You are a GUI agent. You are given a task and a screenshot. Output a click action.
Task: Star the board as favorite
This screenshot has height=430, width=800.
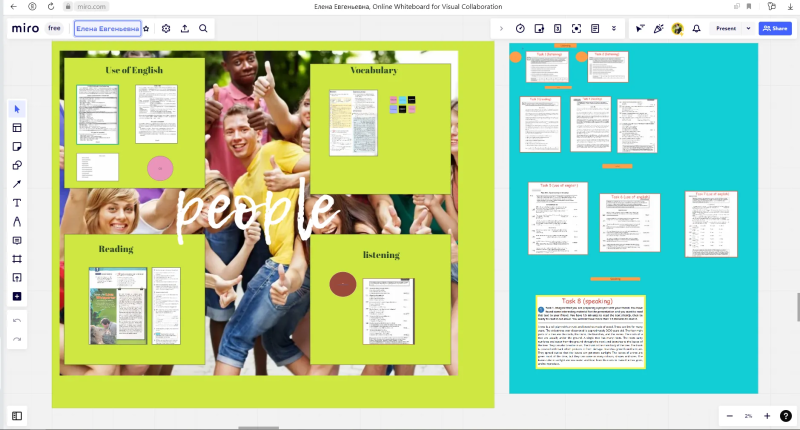[146, 29]
